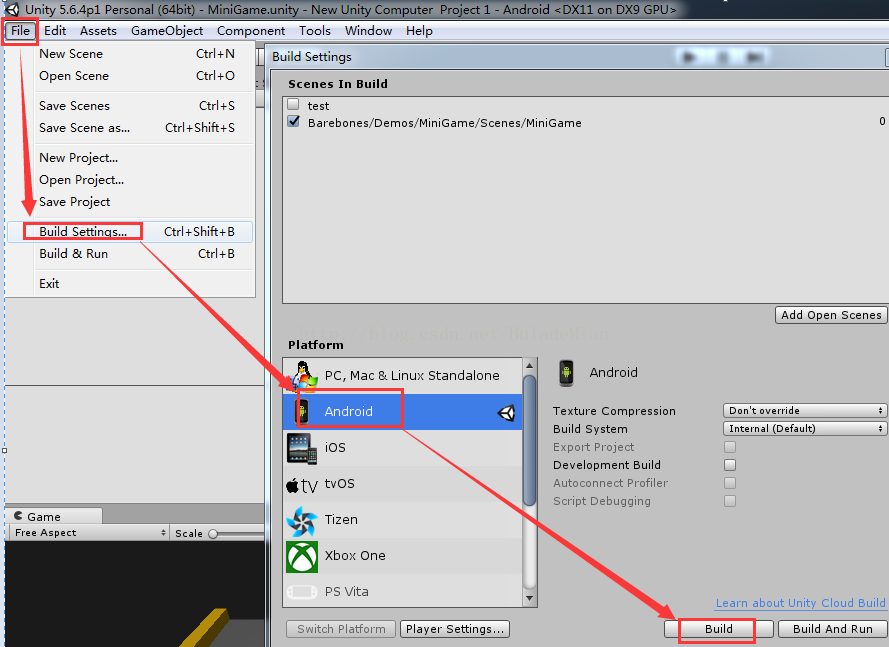Choose New Scene from File menu
Viewport: 889px width, 647px height.
[x=130, y=54]
